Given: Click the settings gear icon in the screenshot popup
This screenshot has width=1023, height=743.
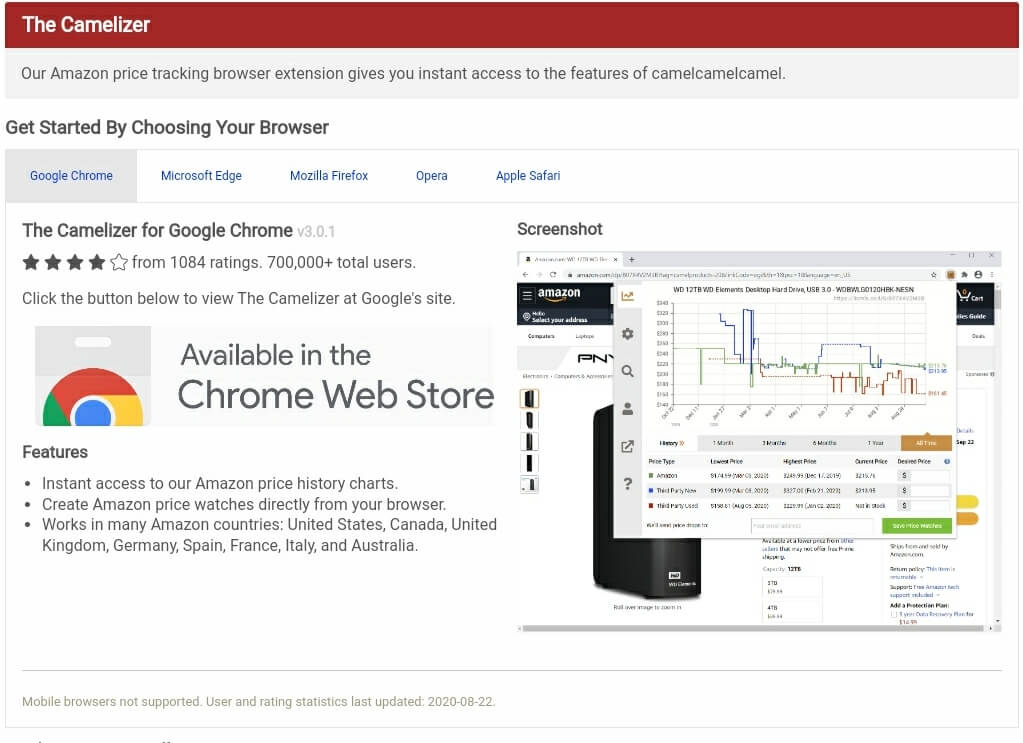Looking at the screenshot, I should pos(627,334).
